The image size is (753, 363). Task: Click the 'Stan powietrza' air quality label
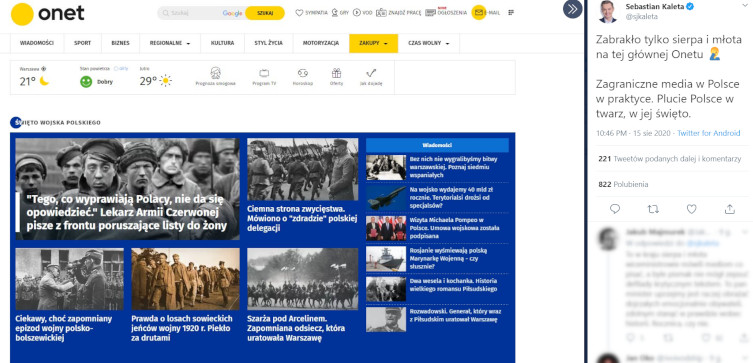(x=95, y=69)
